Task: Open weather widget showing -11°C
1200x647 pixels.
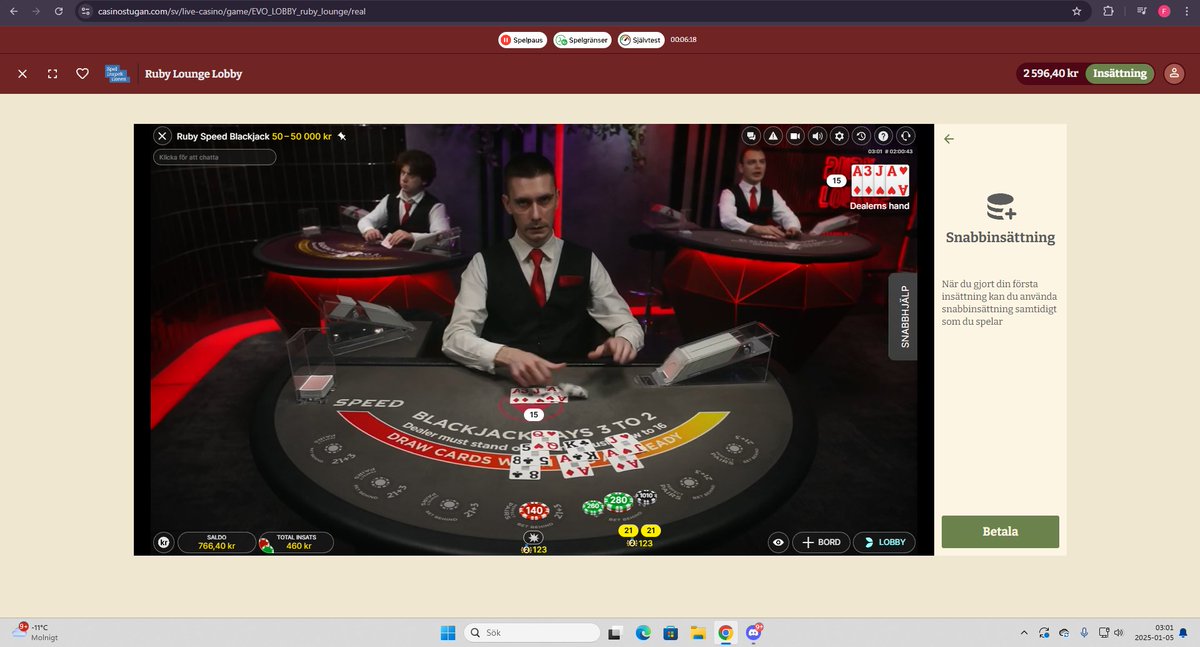Action: pyautogui.click(x=34, y=632)
